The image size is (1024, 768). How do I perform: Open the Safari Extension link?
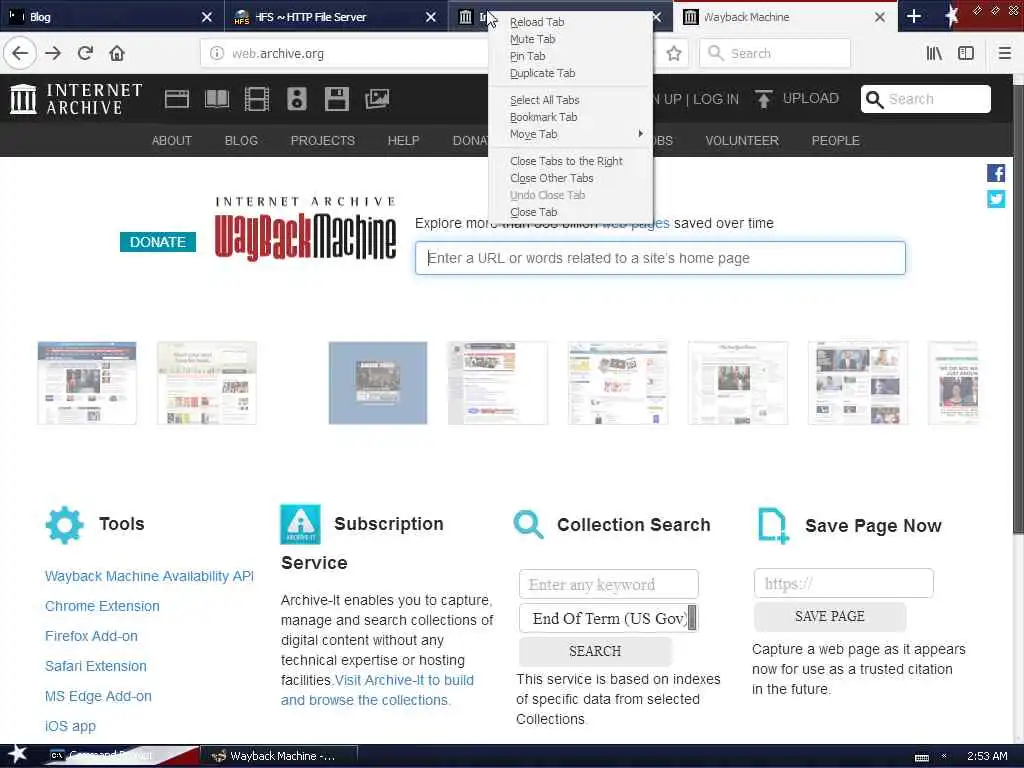95,666
